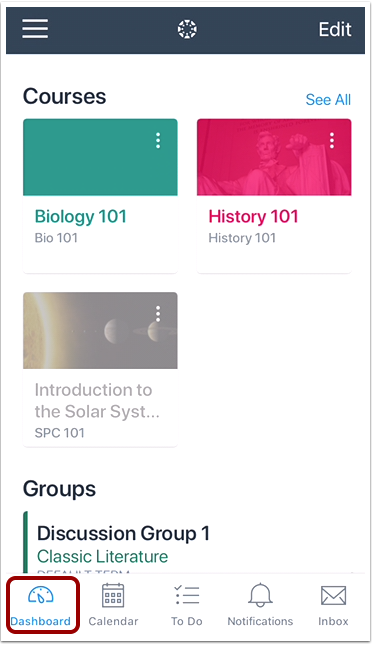Open Notifications bell icon
The image size is (374, 646).
click(260, 595)
